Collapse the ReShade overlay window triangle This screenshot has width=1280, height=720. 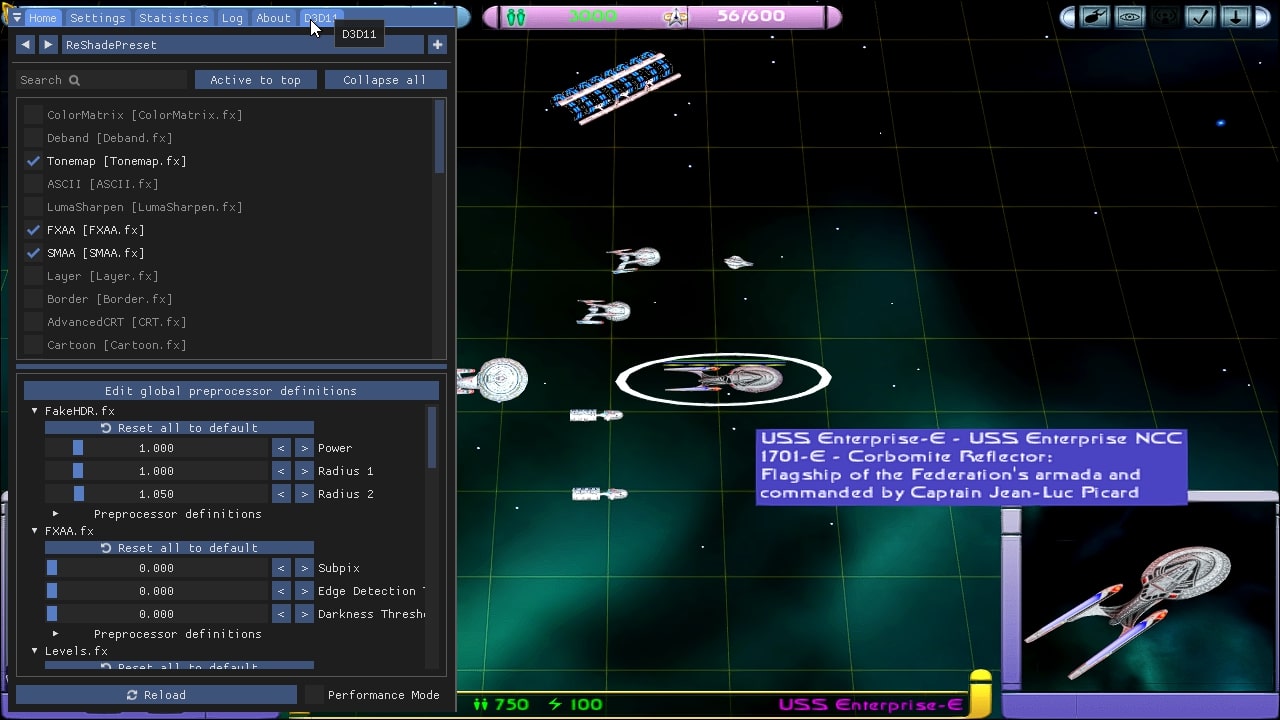click(x=17, y=18)
